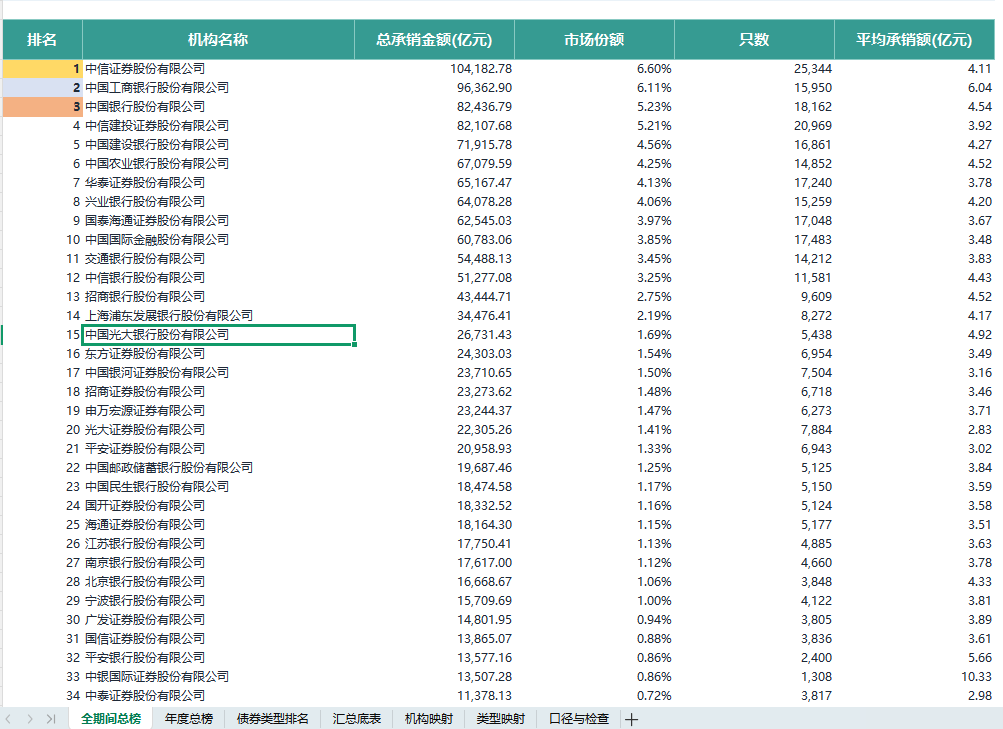Open the 年度总榜 sheet tab

pyautogui.click(x=189, y=719)
